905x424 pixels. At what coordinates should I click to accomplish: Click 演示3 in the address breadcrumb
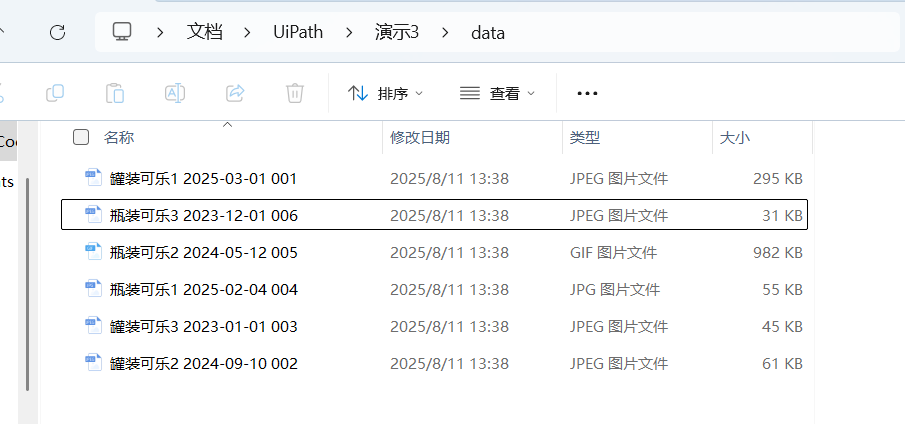click(x=397, y=32)
